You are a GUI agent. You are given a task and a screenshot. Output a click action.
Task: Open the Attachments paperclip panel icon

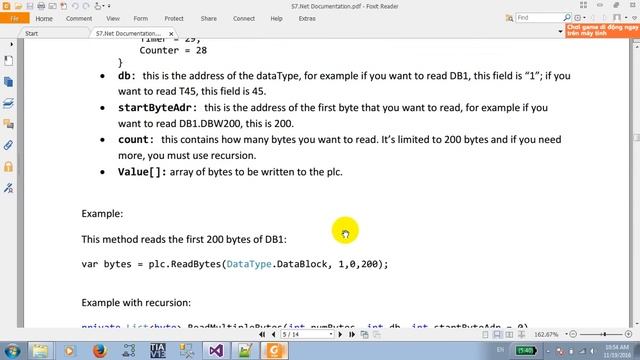point(8,145)
